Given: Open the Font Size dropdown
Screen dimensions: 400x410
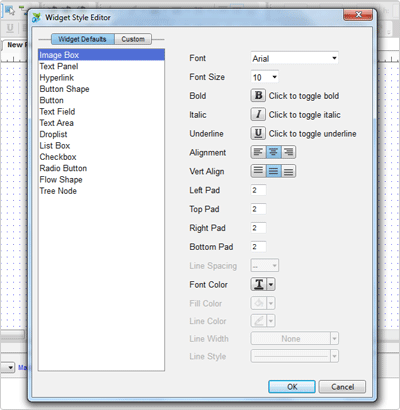Looking at the screenshot, I should coord(265,77).
